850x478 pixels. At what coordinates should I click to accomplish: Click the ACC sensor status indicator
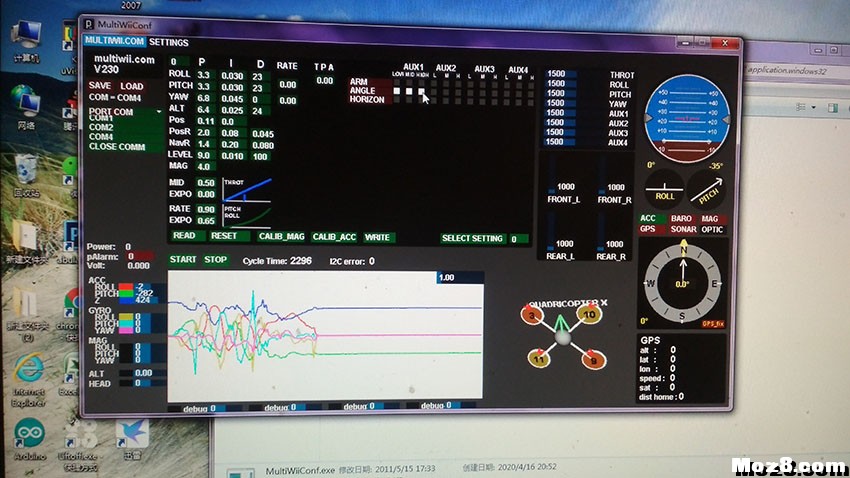(x=652, y=218)
